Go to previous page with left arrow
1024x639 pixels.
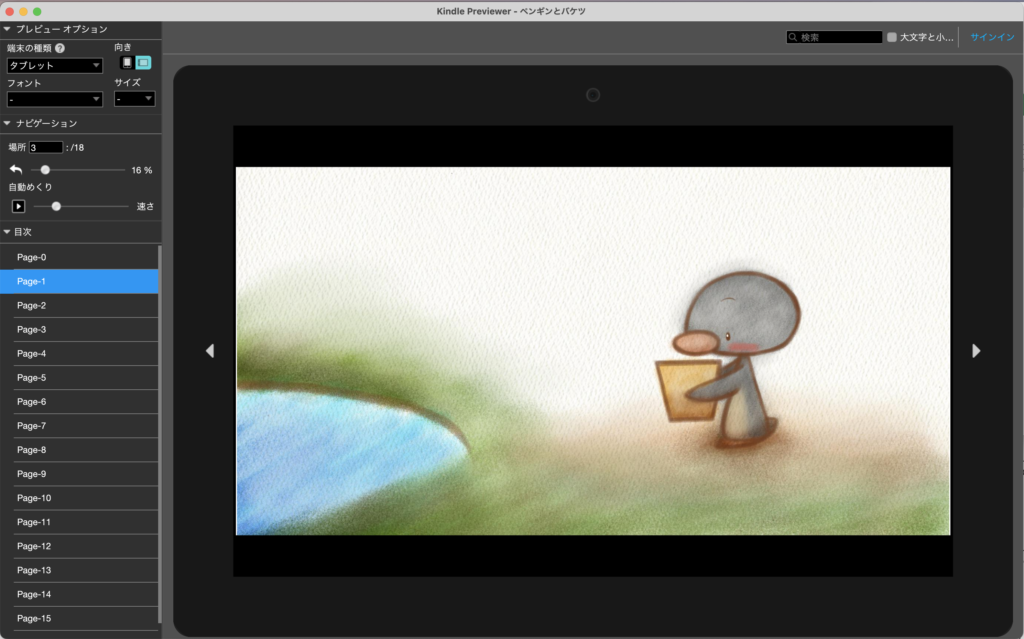209,350
